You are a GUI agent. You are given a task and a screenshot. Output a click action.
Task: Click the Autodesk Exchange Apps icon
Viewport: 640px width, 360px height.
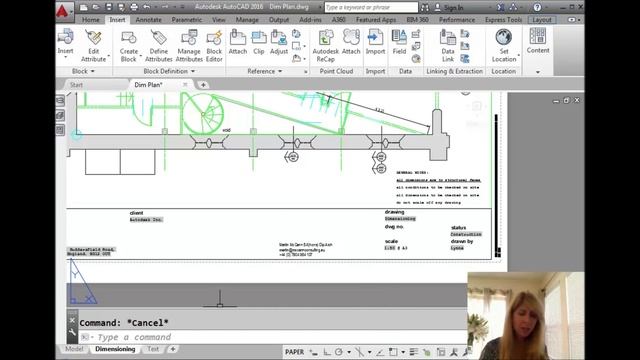[500, 7]
